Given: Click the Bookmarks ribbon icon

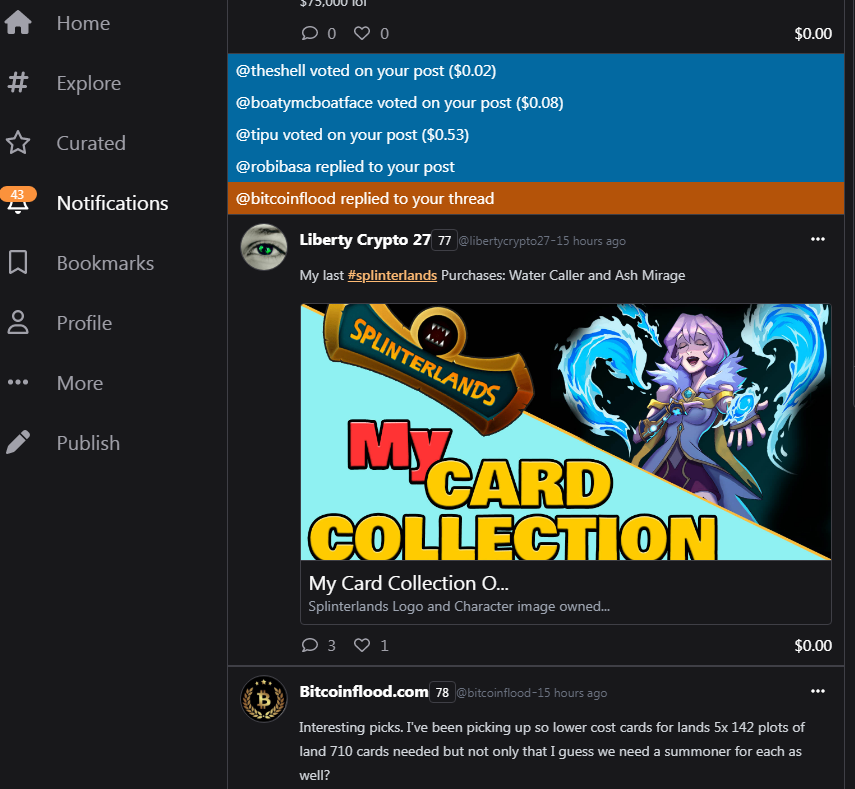Looking at the screenshot, I should pyautogui.click(x=18, y=262).
